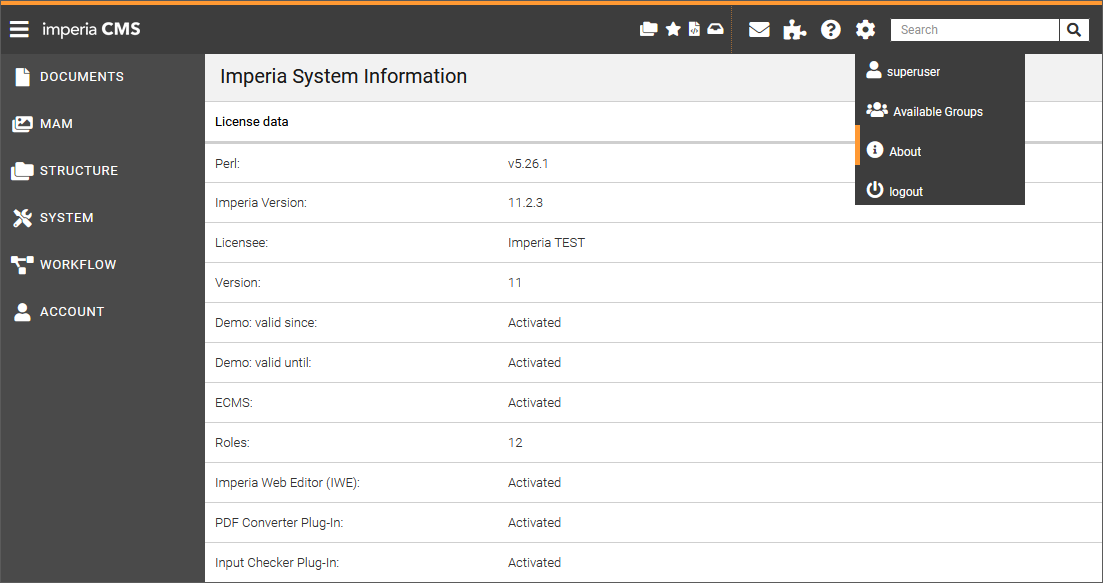Click the Imperia System Information heading
Screen dimensions: 1103x583
(343, 76)
